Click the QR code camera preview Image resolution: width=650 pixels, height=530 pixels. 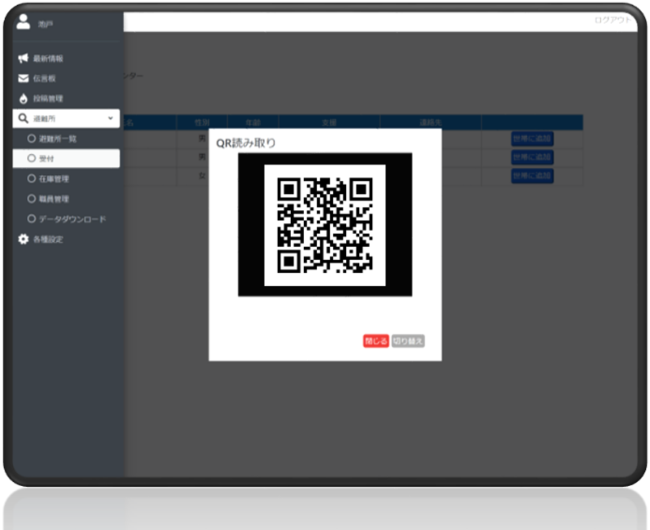coord(324,224)
